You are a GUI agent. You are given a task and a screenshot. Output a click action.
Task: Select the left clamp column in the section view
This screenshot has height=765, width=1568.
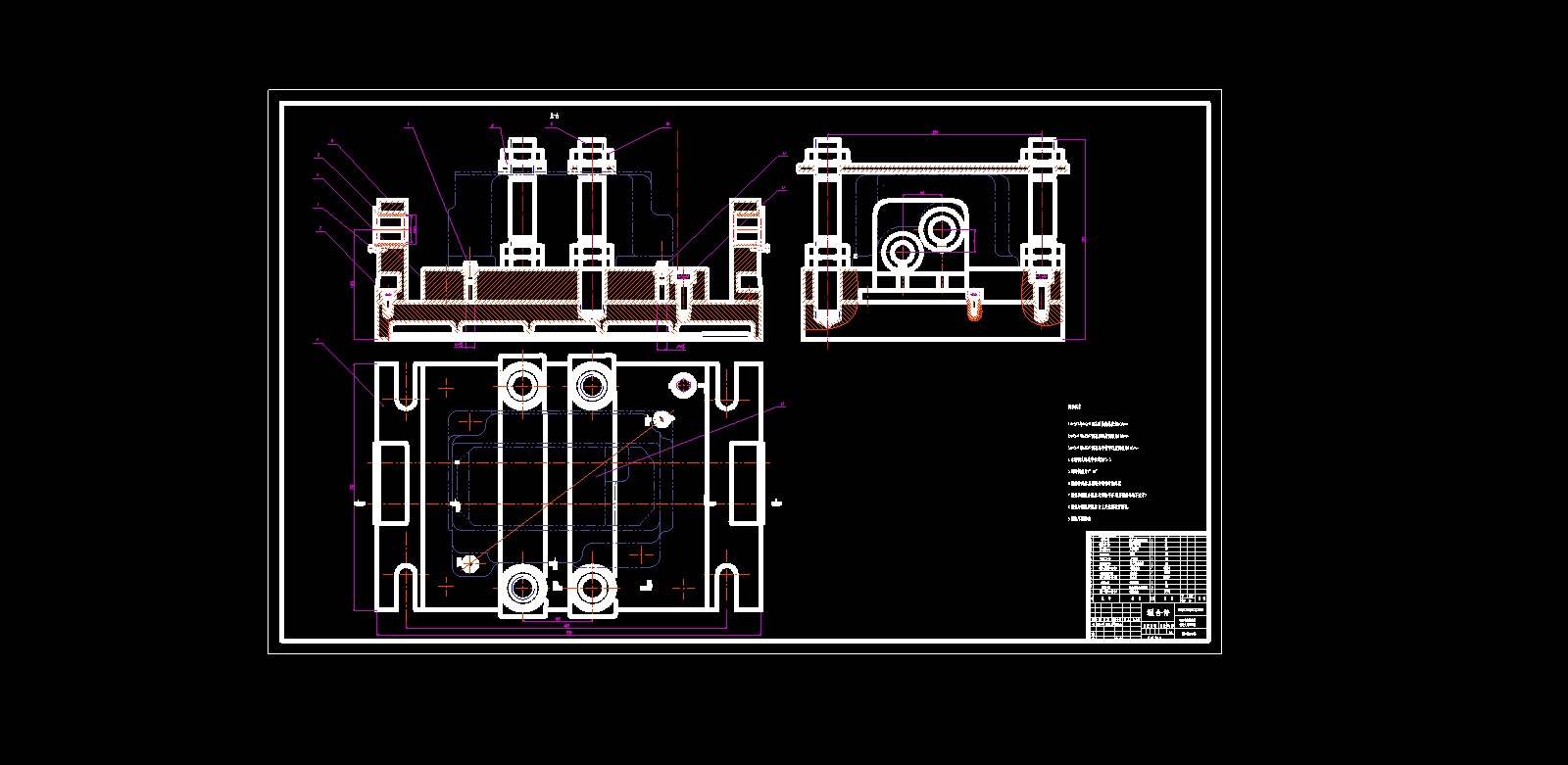pos(521,211)
